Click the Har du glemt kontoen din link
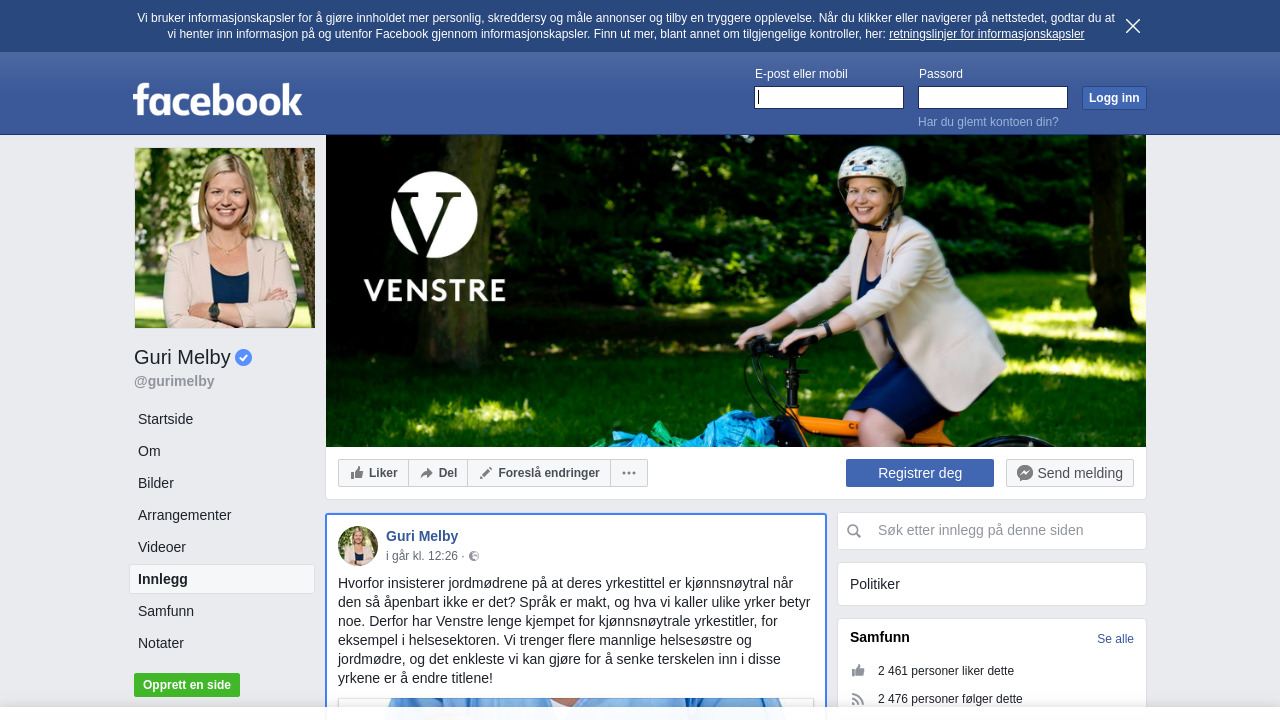Image resolution: width=1280 pixels, height=720 pixels. (x=988, y=122)
